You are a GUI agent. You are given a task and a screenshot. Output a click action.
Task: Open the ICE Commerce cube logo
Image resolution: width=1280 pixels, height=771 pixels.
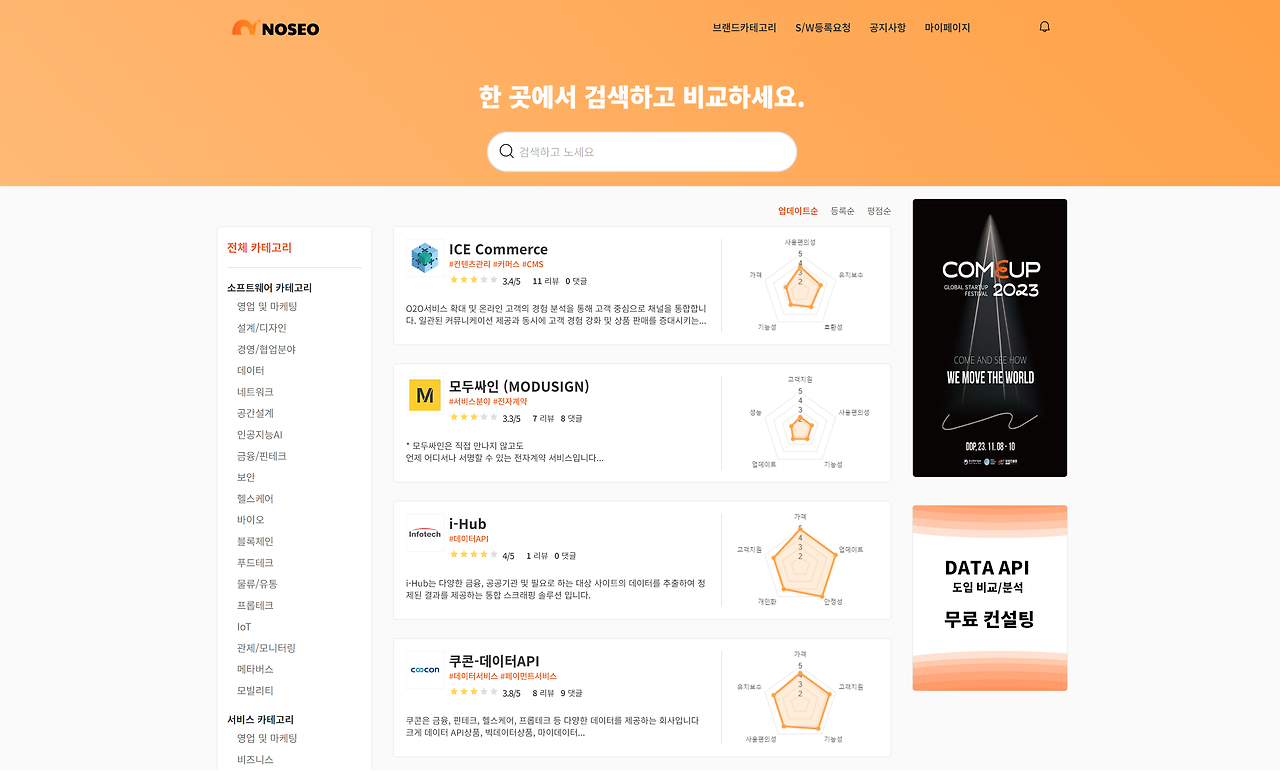tap(425, 258)
